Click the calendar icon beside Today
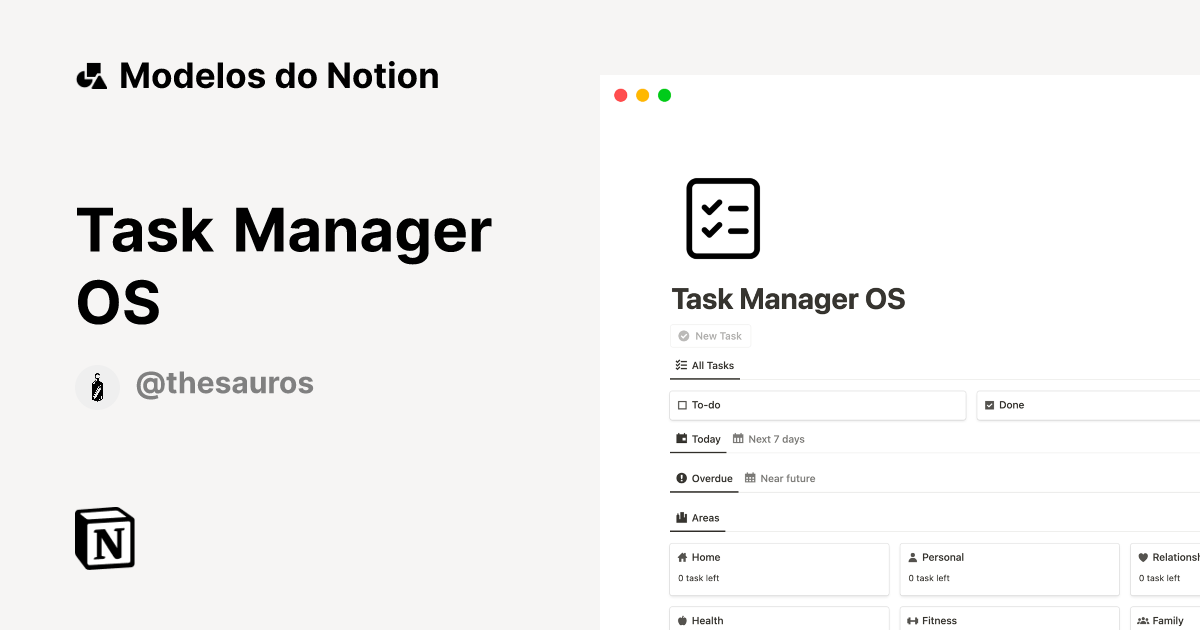Screen dimensions: 1200x630 coord(682,439)
